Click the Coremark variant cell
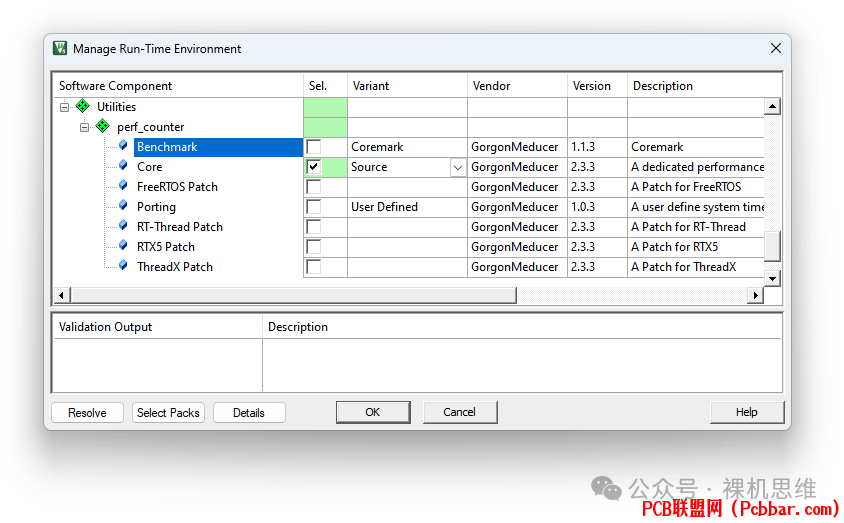The width and height of the screenshot is (844, 523). [407, 147]
